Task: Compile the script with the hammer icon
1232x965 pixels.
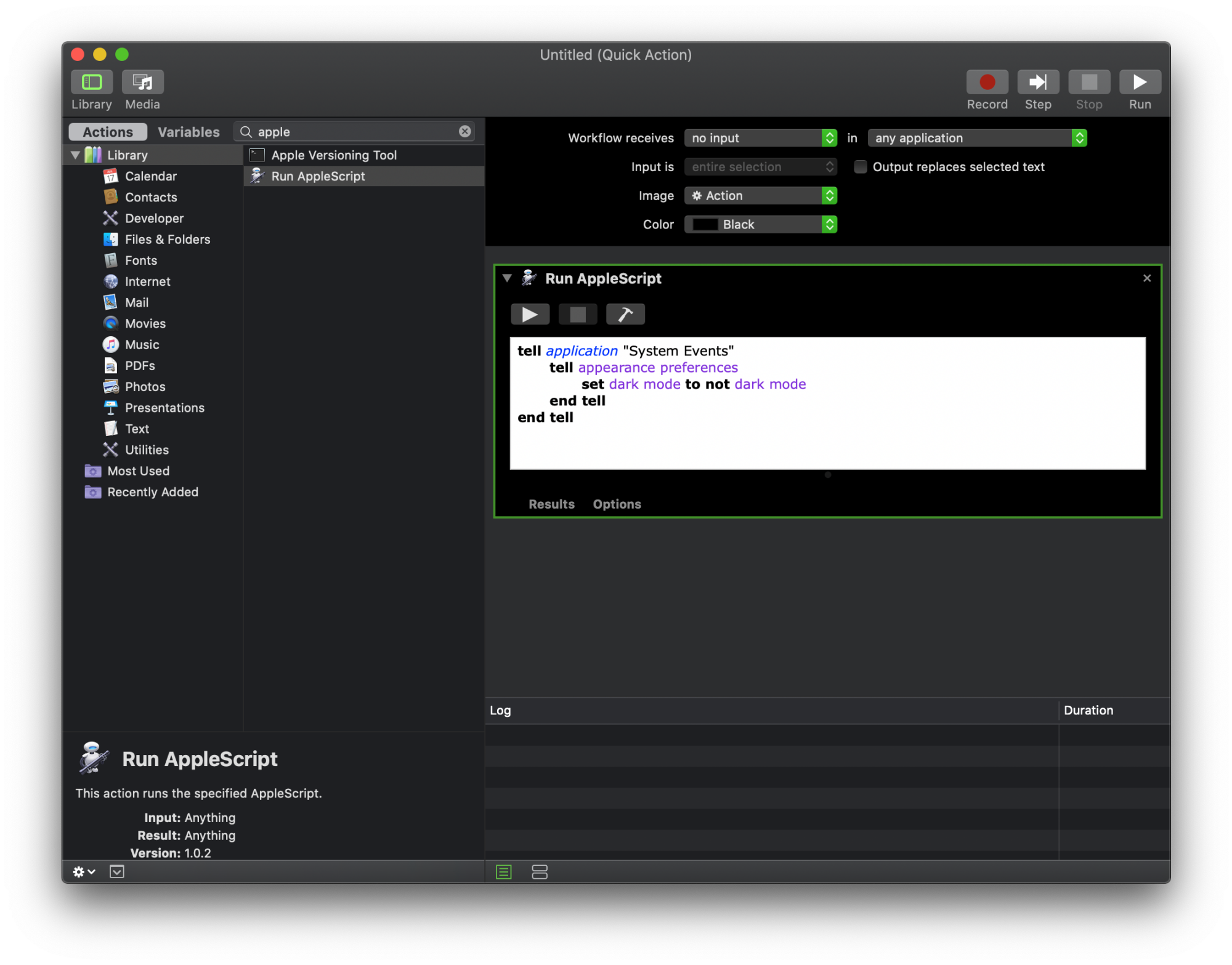Action: (625, 314)
